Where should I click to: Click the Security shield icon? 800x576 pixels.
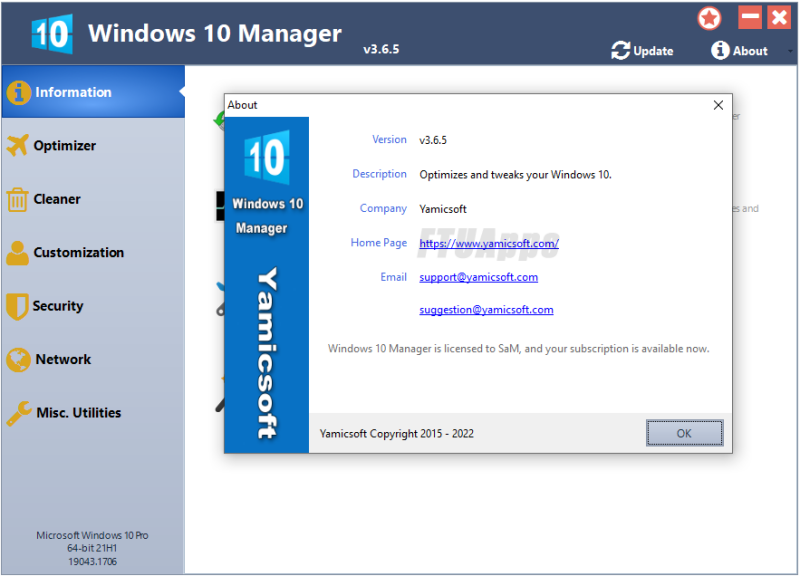coord(17,306)
